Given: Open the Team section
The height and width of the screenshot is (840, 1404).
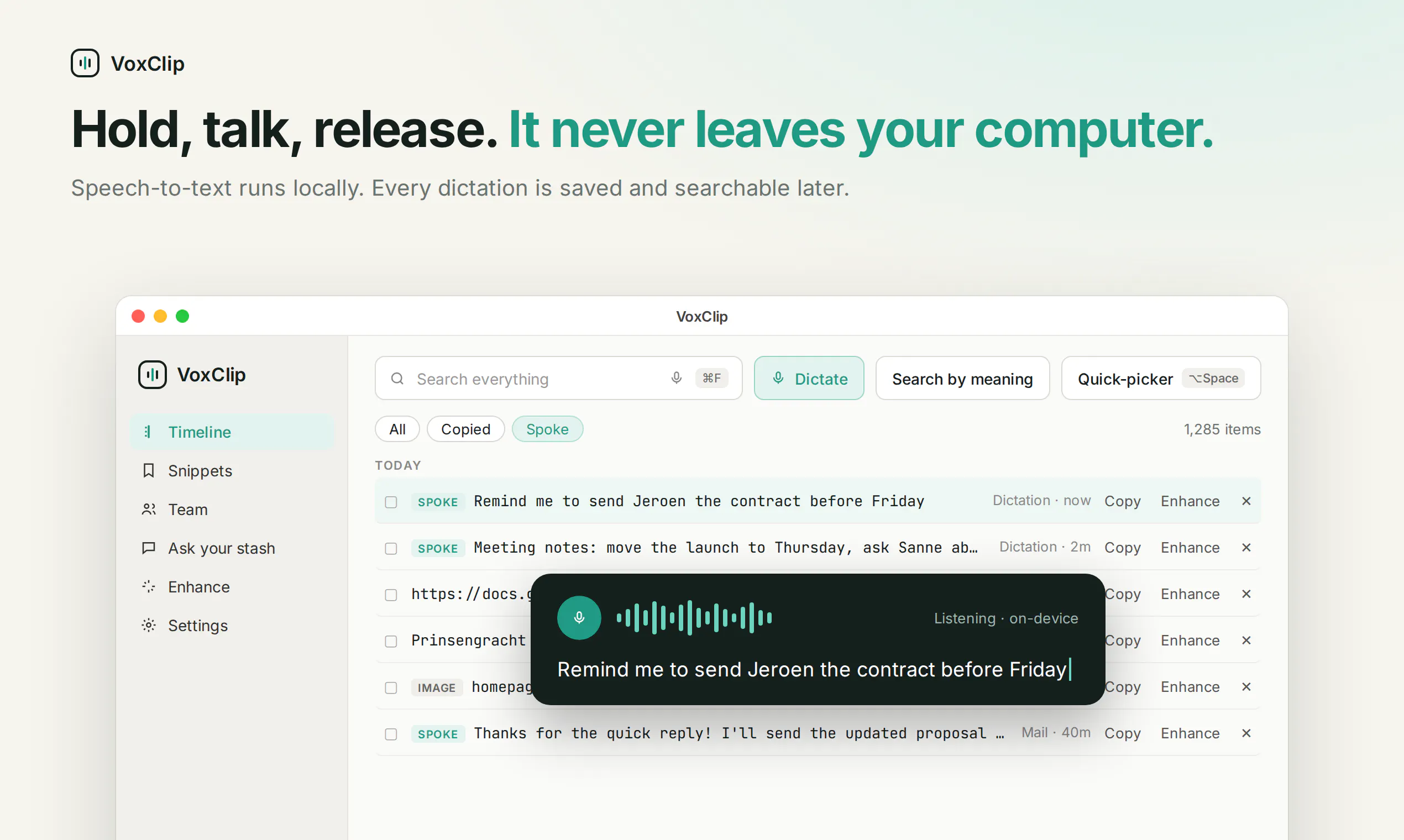Looking at the screenshot, I should (x=232, y=510).
